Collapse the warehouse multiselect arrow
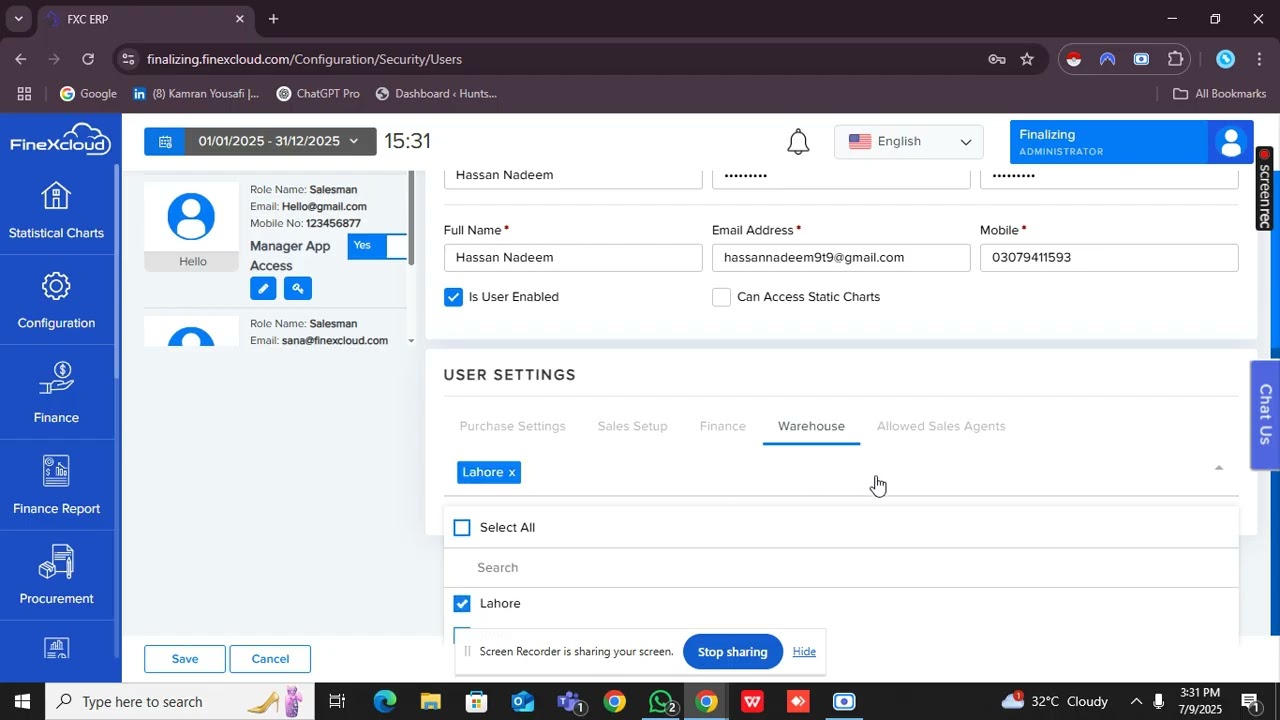This screenshot has height=720, width=1280. pos(1218,468)
